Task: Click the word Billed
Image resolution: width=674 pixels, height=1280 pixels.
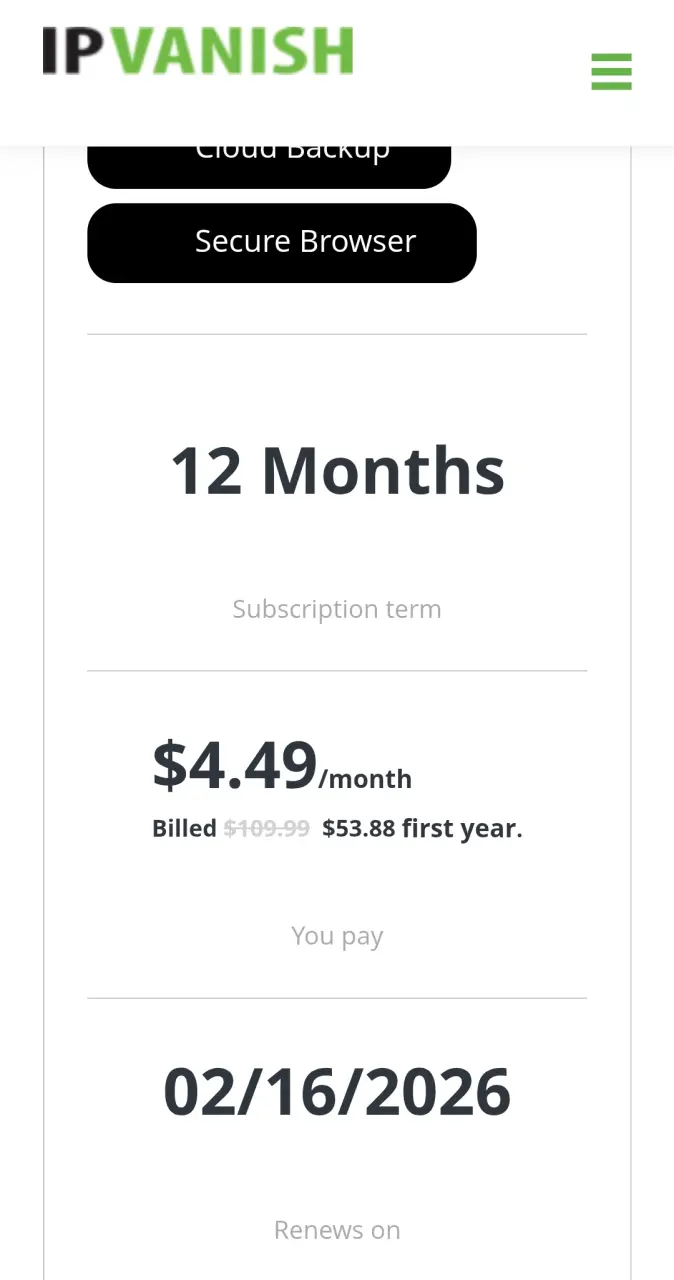Action: [x=184, y=828]
